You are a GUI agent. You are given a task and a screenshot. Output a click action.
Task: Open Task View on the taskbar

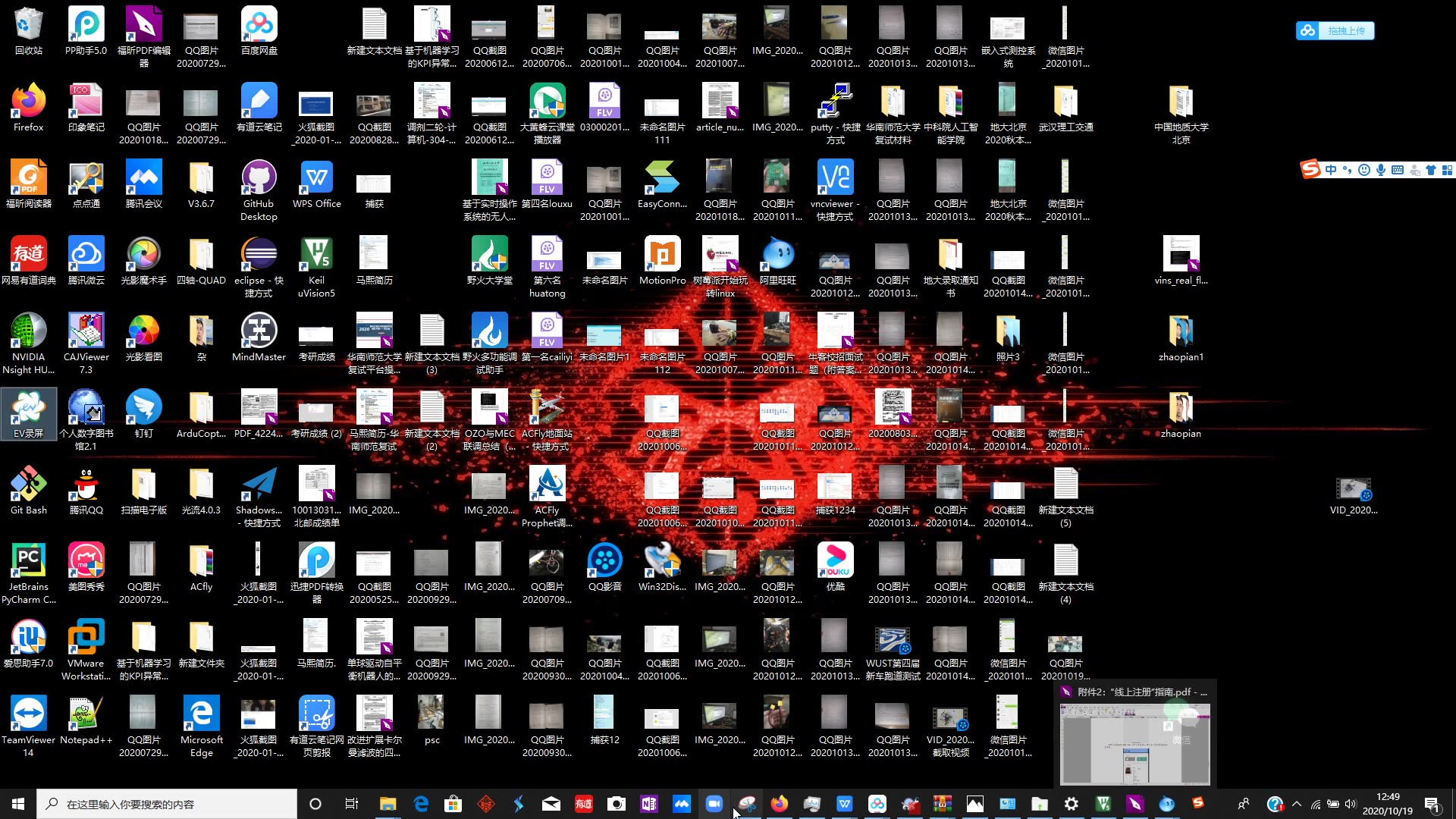pos(351,804)
